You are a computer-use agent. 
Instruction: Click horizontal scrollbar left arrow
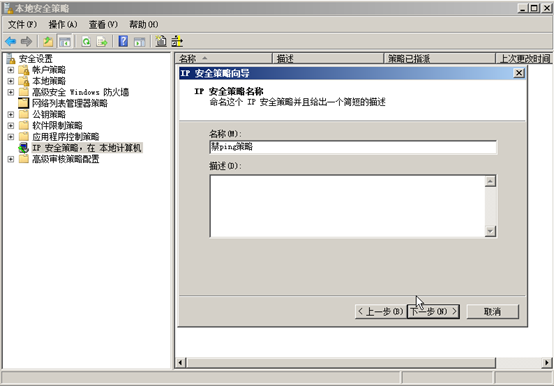pos(181,363)
